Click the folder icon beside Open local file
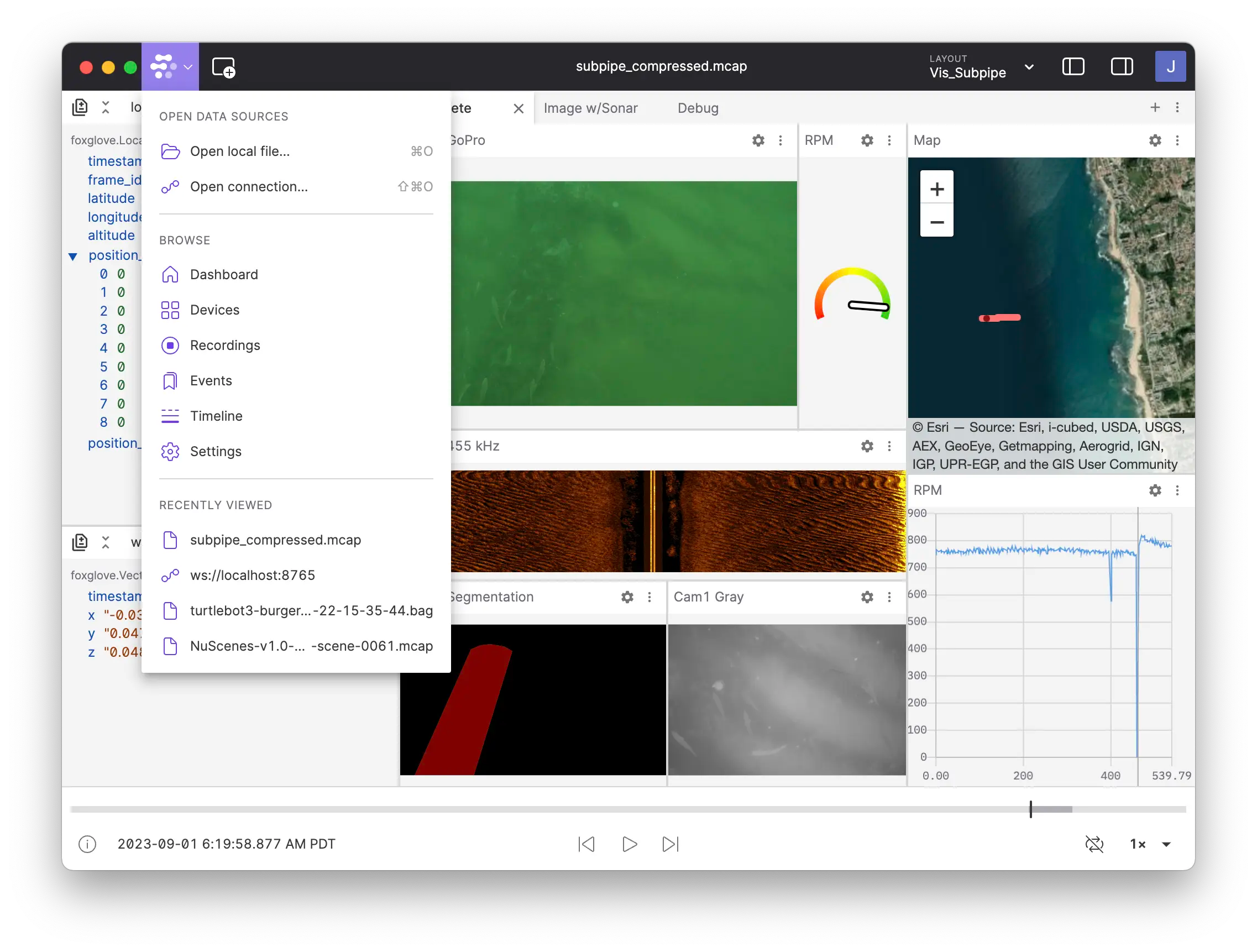 170,151
